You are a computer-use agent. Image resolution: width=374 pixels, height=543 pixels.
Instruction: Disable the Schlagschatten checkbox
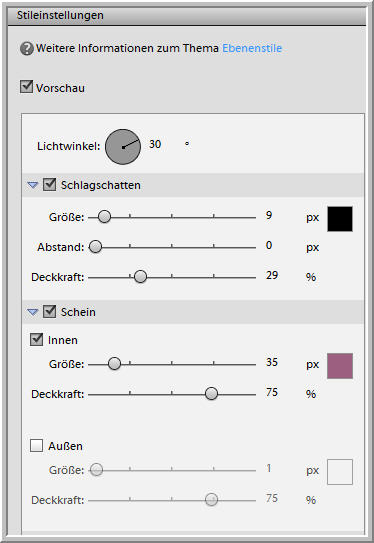click(x=50, y=184)
